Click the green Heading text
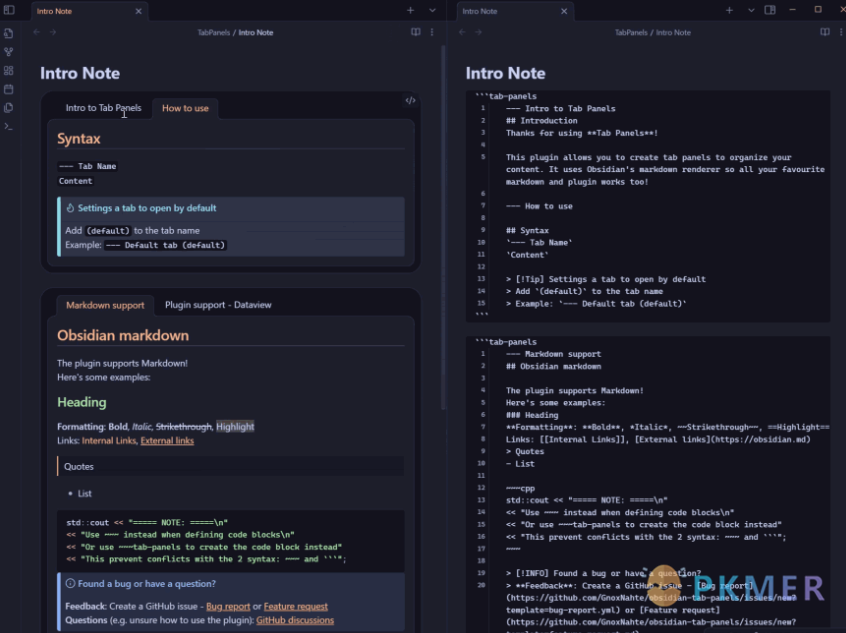The image size is (846, 633). (x=82, y=403)
